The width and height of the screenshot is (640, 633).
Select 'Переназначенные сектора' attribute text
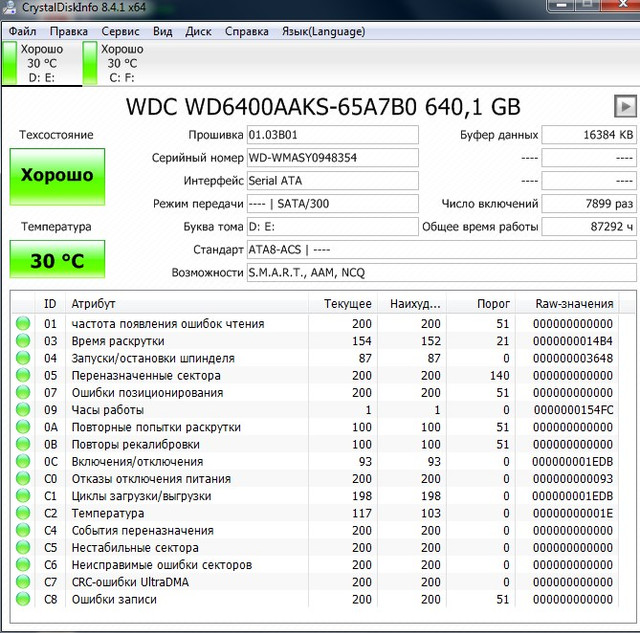tap(146, 375)
